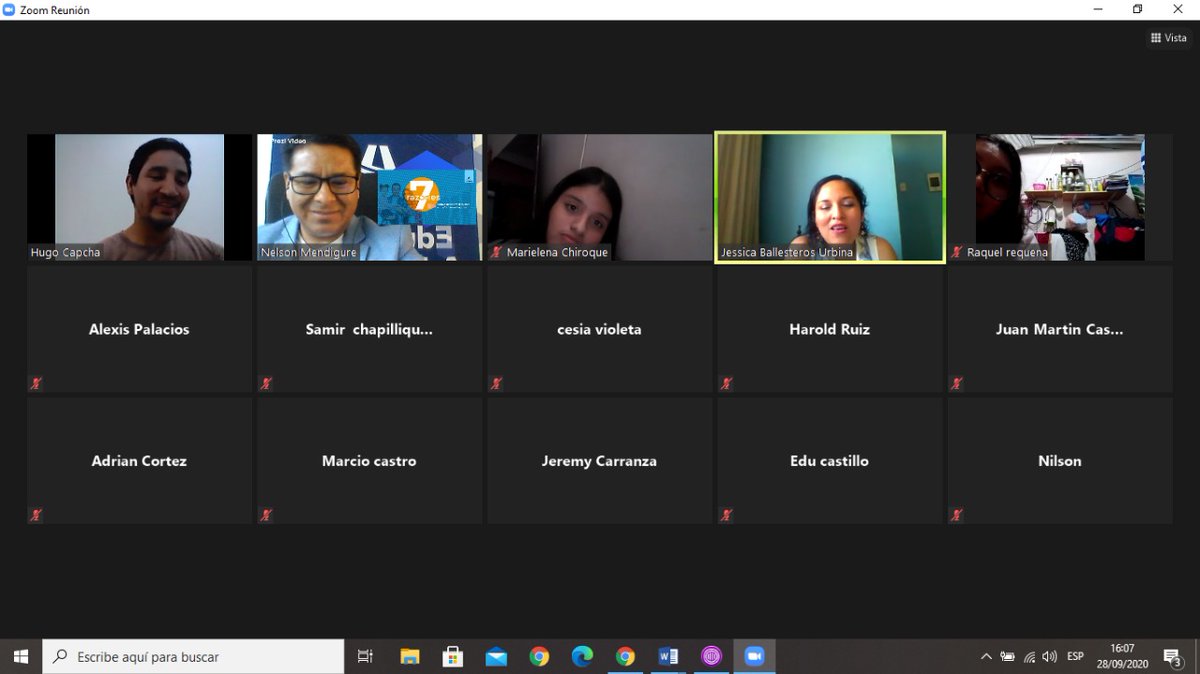Open Task View from the taskbar
This screenshot has height=674, width=1200.
point(365,656)
